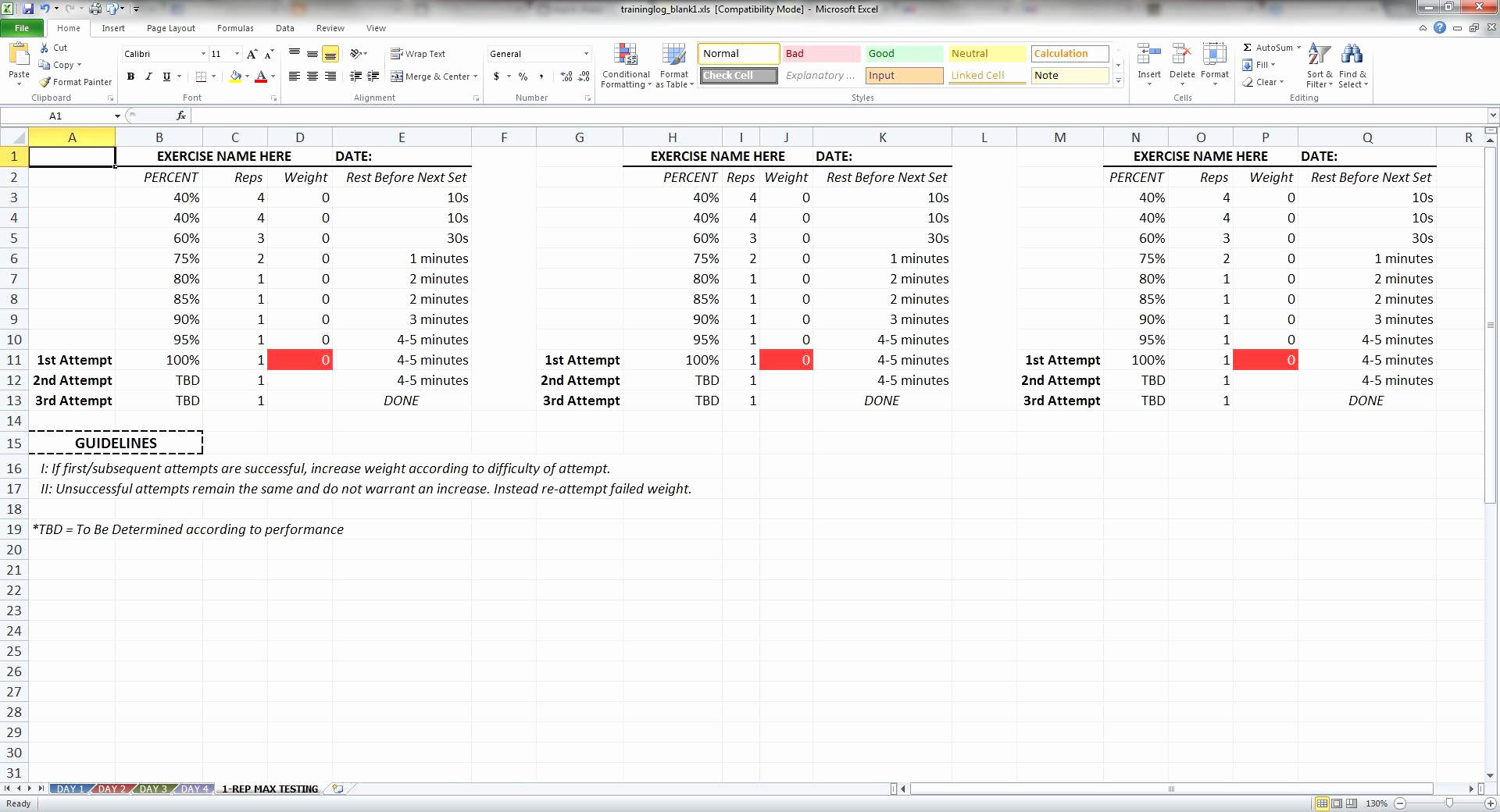The width and height of the screenshot is (1500, 812).
Task: Toggle italic formatting on
Action: click(x=148, y=77)
